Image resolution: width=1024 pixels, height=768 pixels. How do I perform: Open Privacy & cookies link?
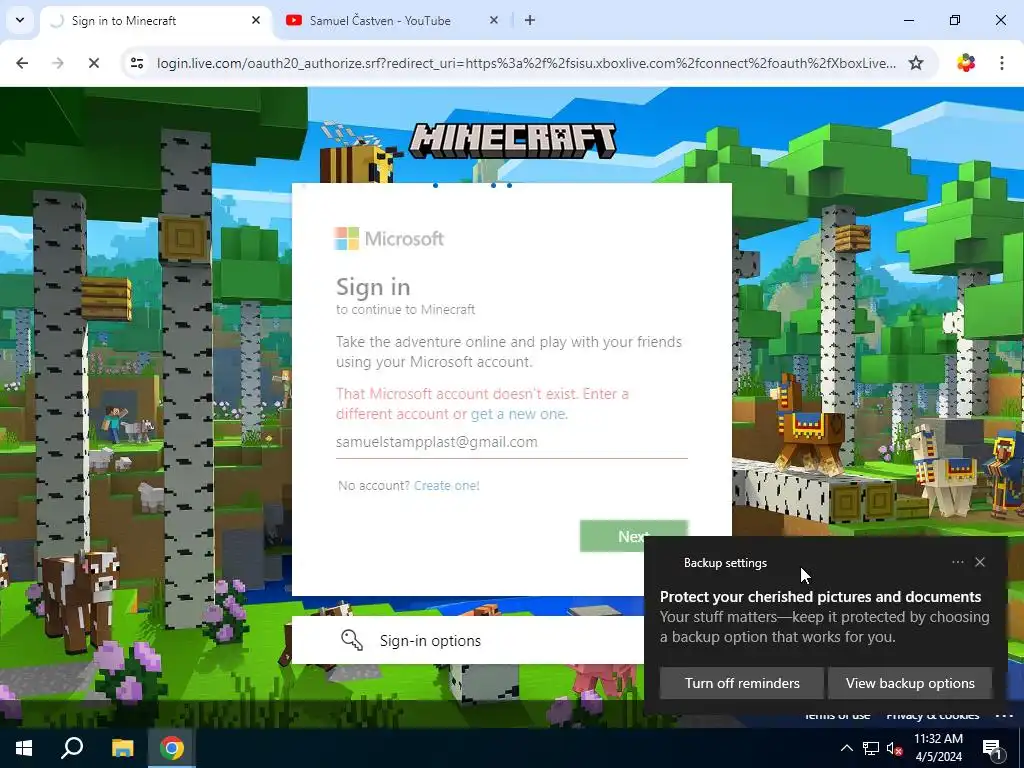coord(933,716)
